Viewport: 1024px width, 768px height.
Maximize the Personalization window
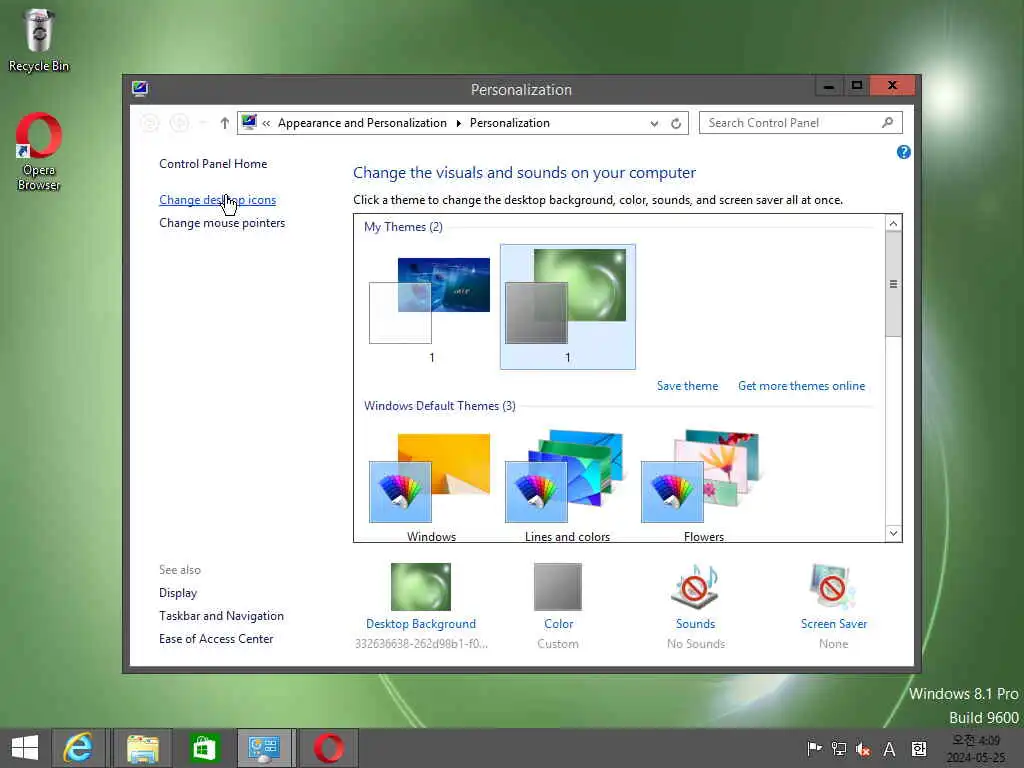857,86
